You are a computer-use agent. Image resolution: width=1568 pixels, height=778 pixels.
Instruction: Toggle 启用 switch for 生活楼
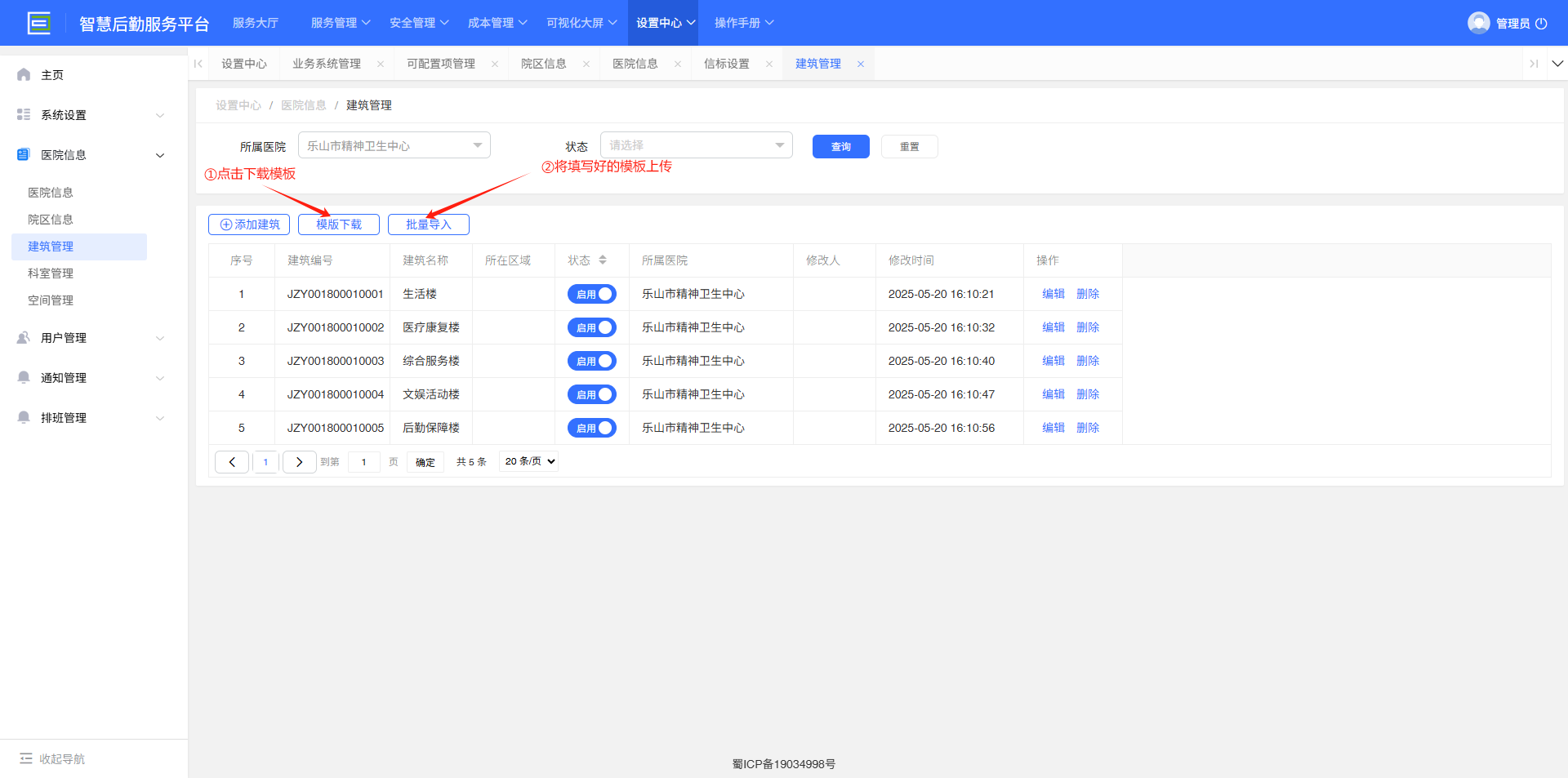pyautogui.click(x=592, y=294)
